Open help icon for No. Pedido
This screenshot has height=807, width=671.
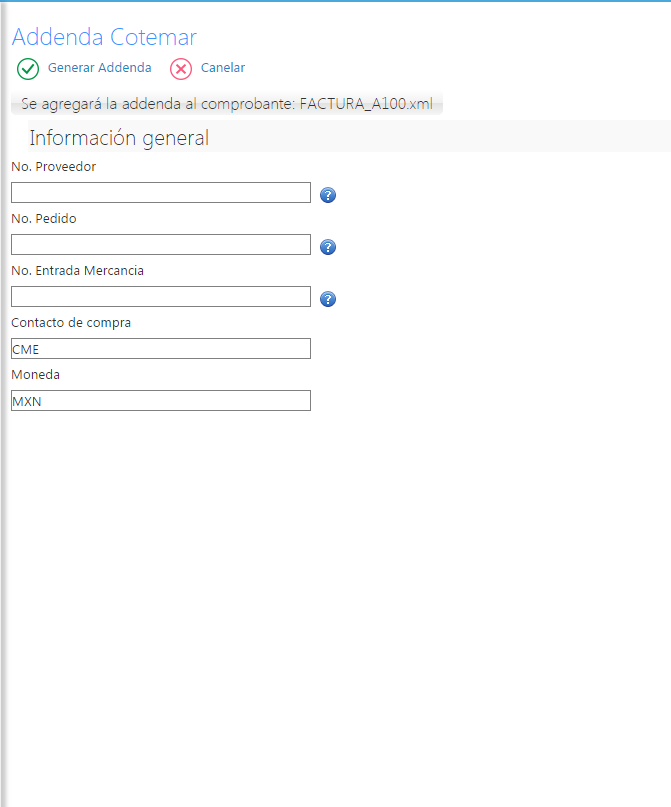pos(328,247)
